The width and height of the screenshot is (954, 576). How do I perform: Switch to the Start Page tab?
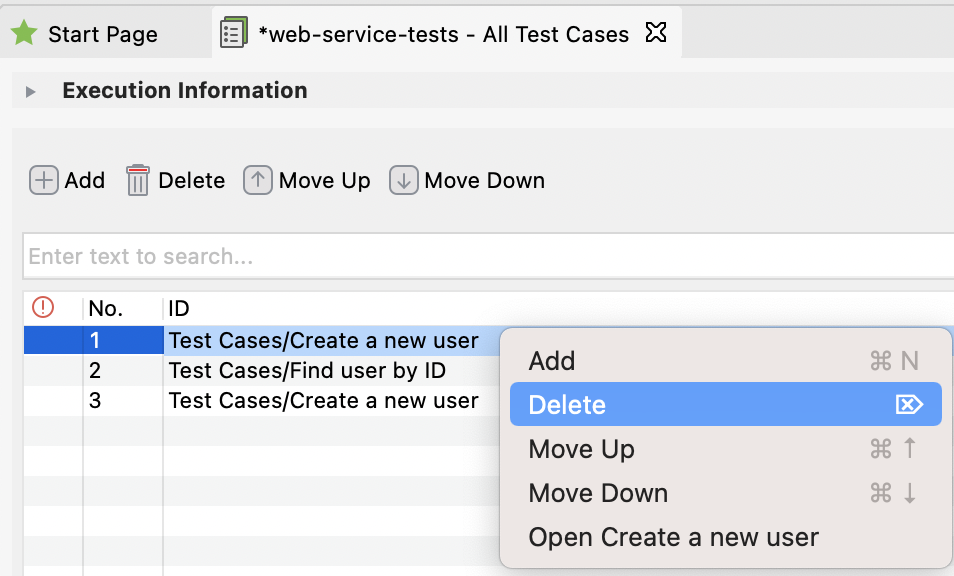100,32
